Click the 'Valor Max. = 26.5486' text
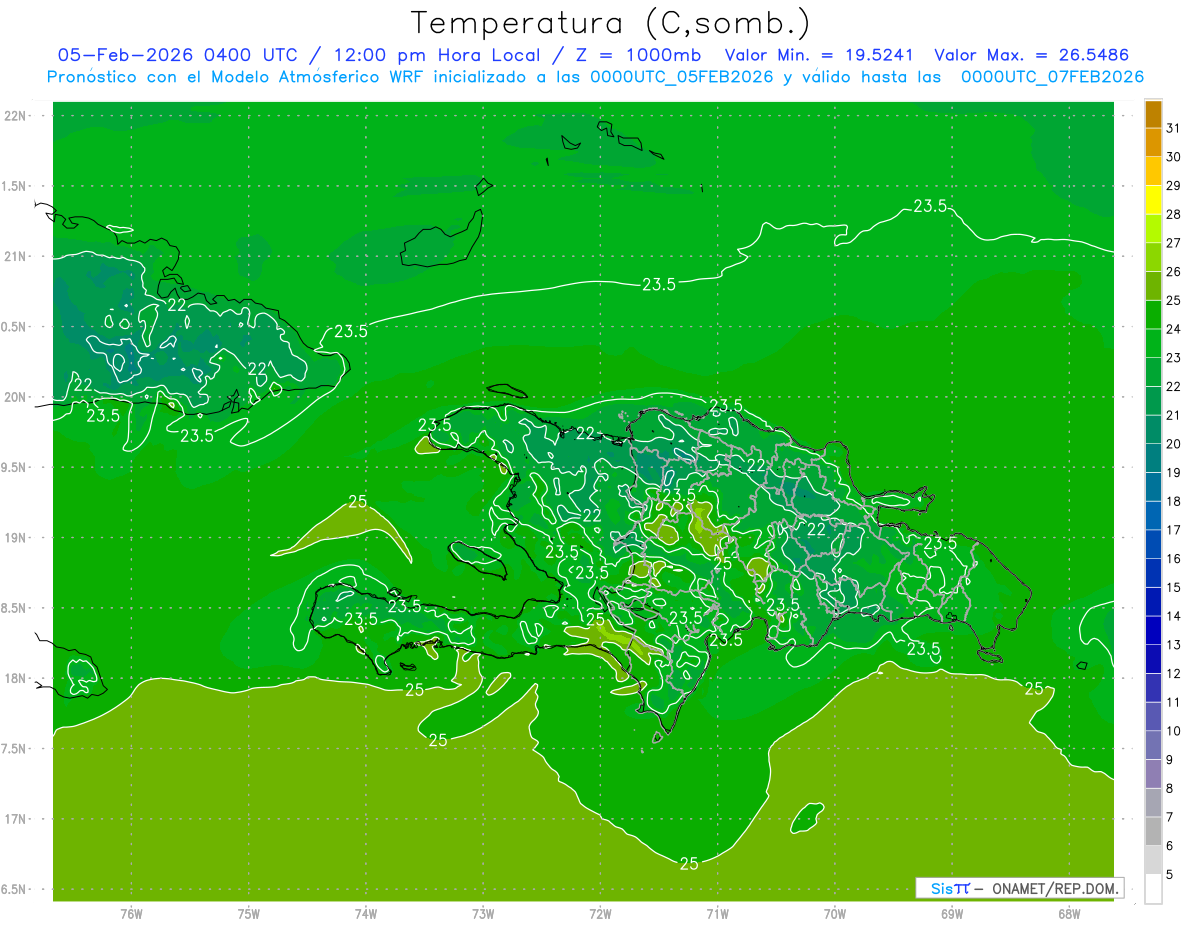Image resolution: width=1200 pixels, height=927 pixels. click(1032, 55)
